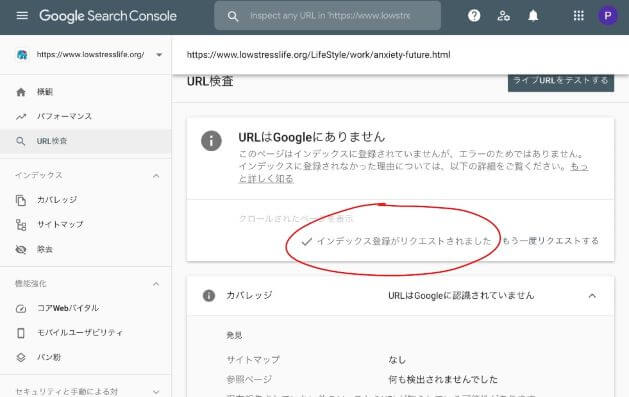629x397 pixels.
Task: Select URL検査 in sidebar
Action: pos(85,141)
